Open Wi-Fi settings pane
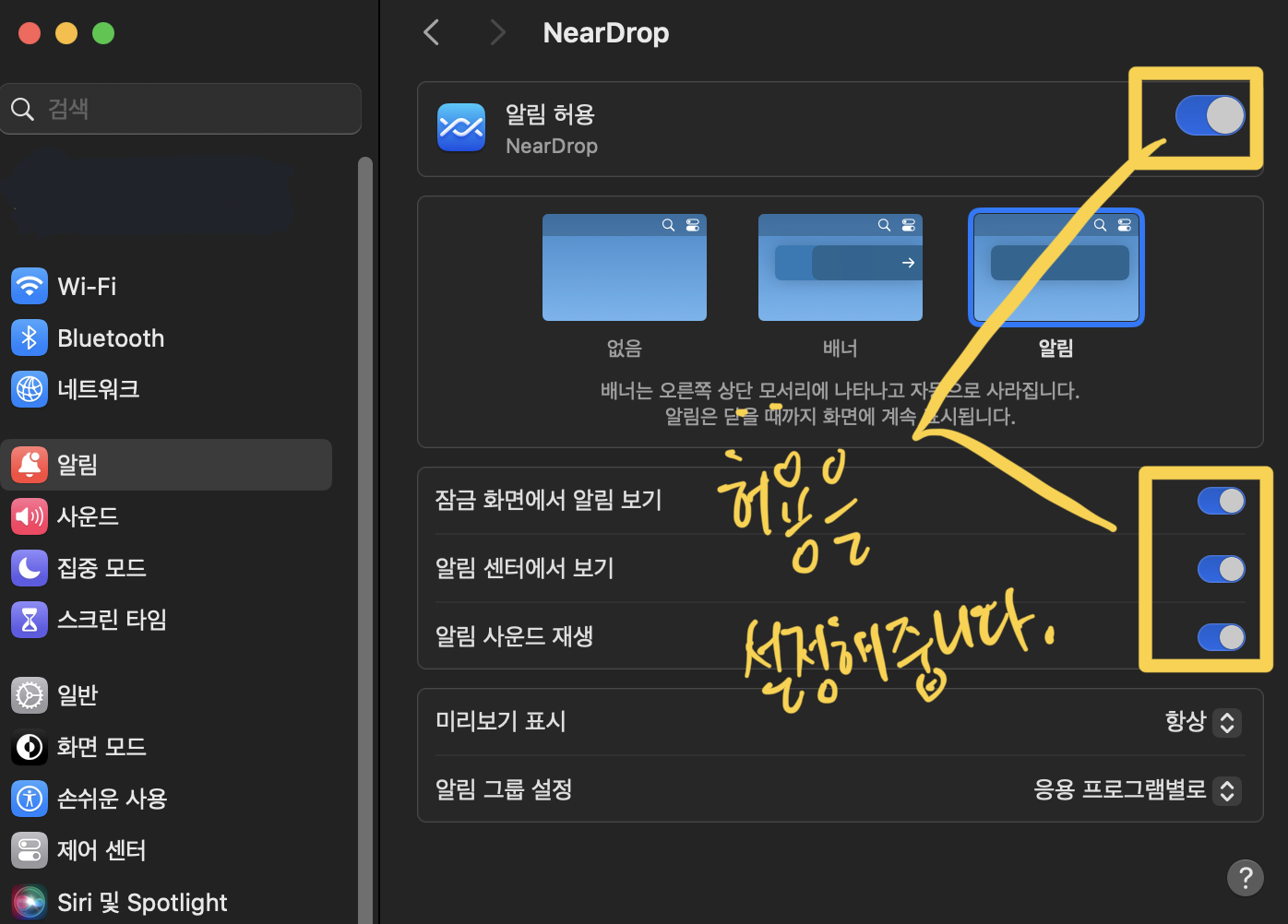Screen dimensions: 1288x924 (166, 286)
